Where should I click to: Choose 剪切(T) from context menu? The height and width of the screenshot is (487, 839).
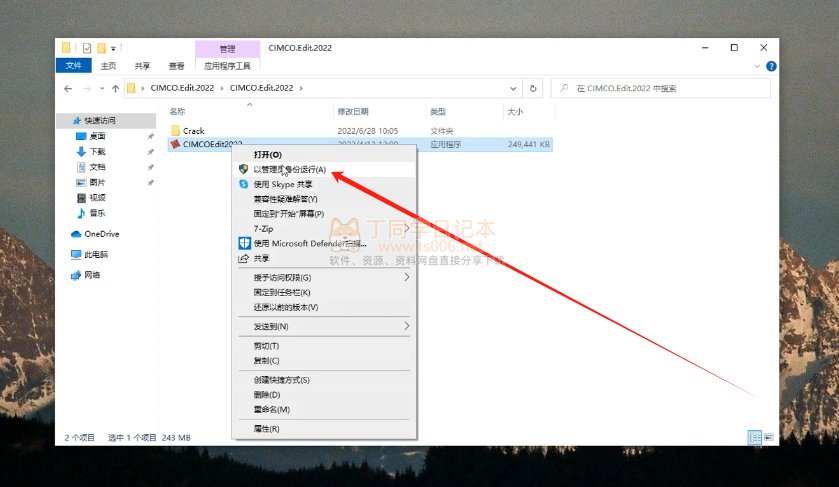[x=324, y=346]
